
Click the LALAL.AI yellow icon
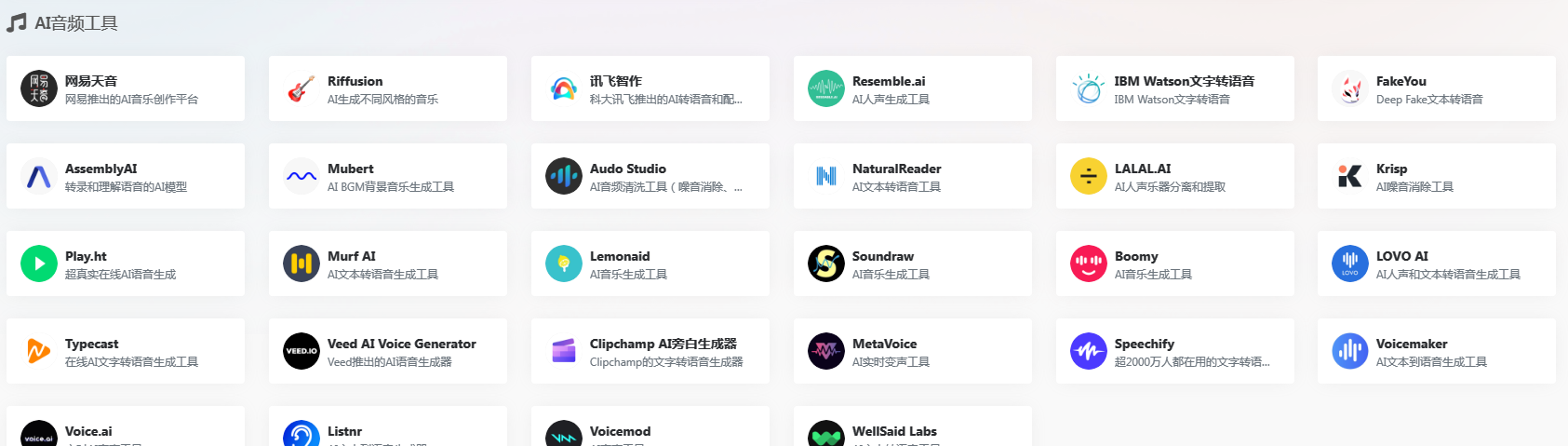1089,176
